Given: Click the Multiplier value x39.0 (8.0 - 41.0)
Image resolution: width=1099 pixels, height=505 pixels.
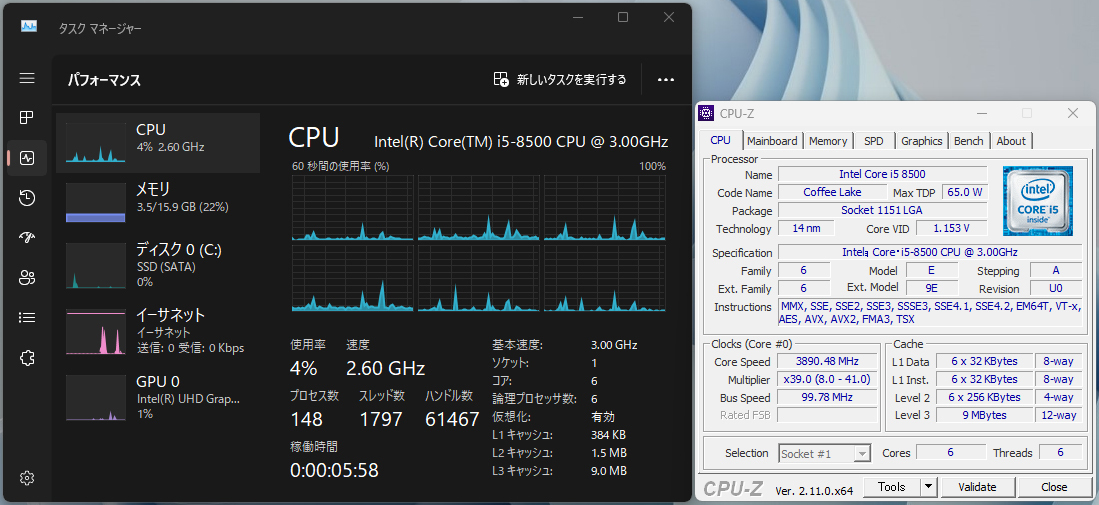Looking at the screenshot, I should pos(827,380).
